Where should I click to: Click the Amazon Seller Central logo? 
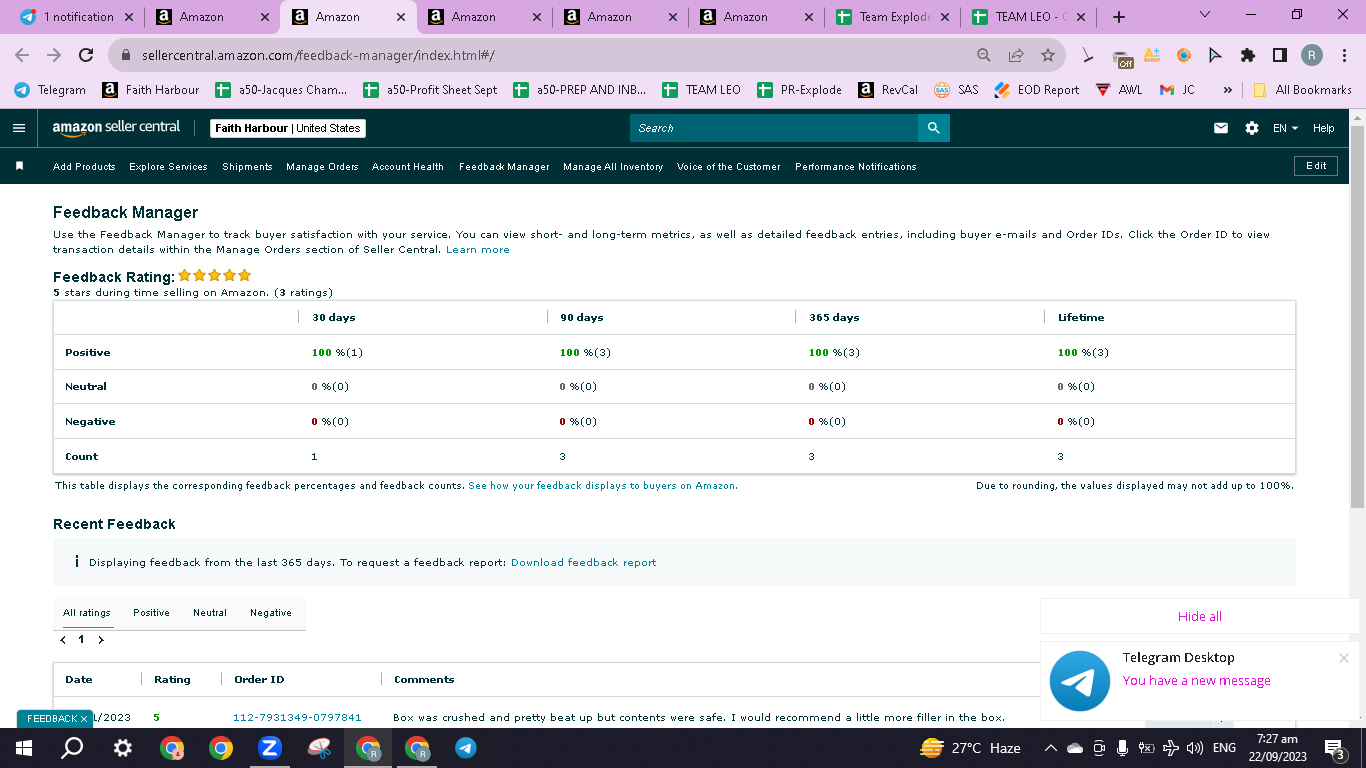point(116,128)
